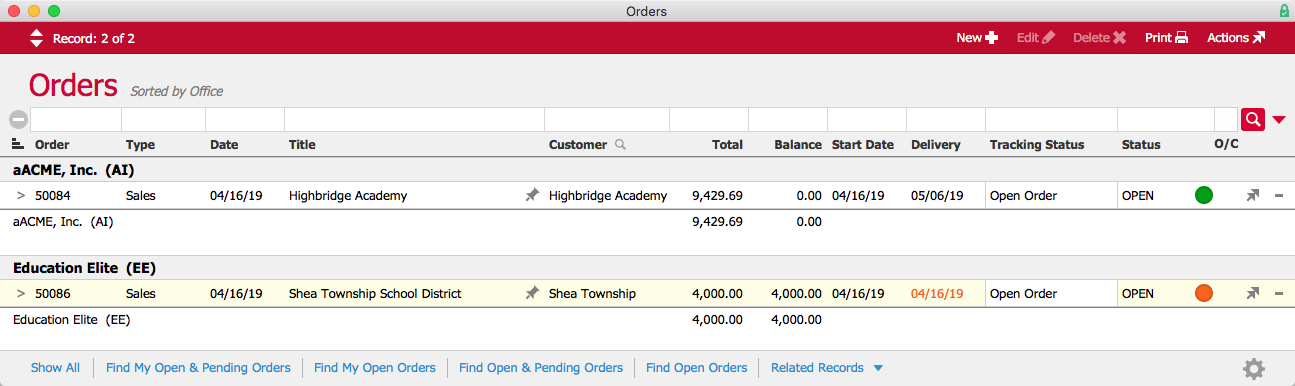
Task: Click Find My Open Orders link
Action: [375, 368]
